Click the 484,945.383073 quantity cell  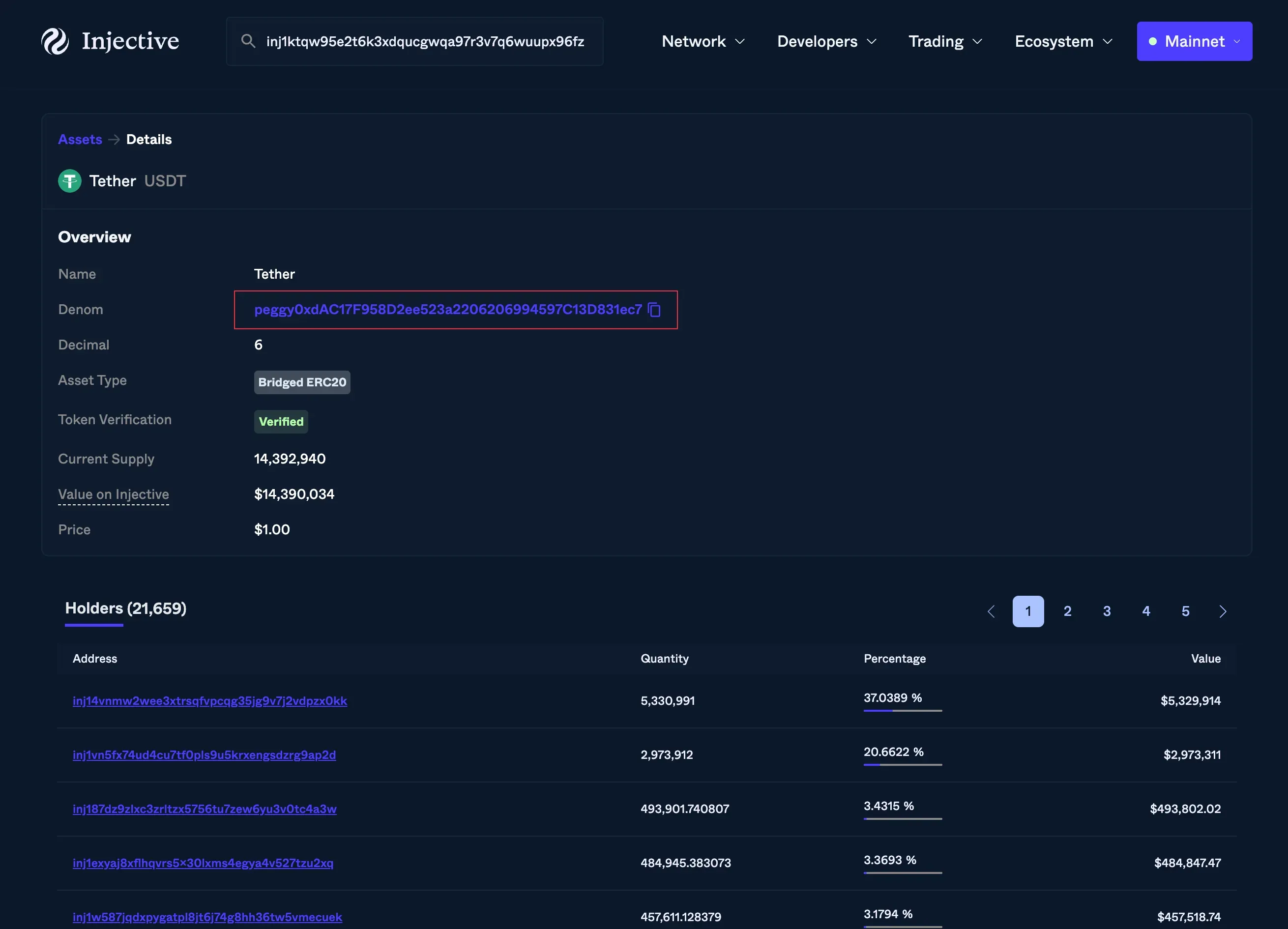[686, 863]
